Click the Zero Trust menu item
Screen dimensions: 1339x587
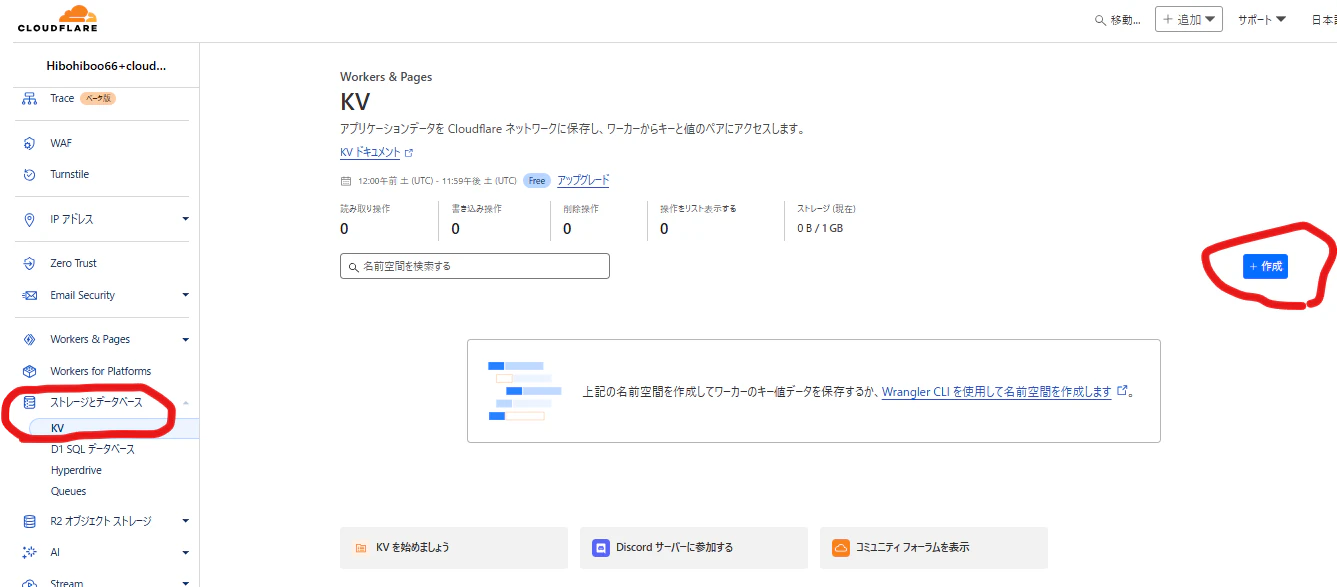73,263
